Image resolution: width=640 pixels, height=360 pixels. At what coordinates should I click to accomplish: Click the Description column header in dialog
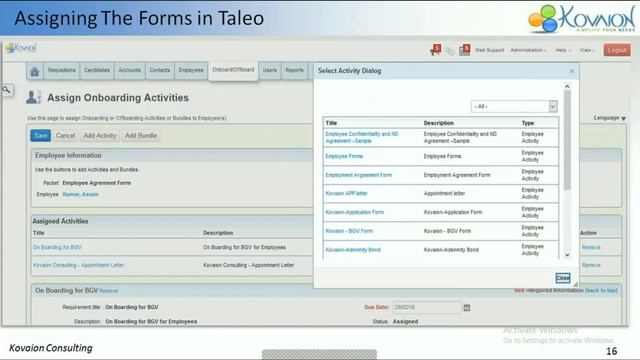(x=439, y=123)
